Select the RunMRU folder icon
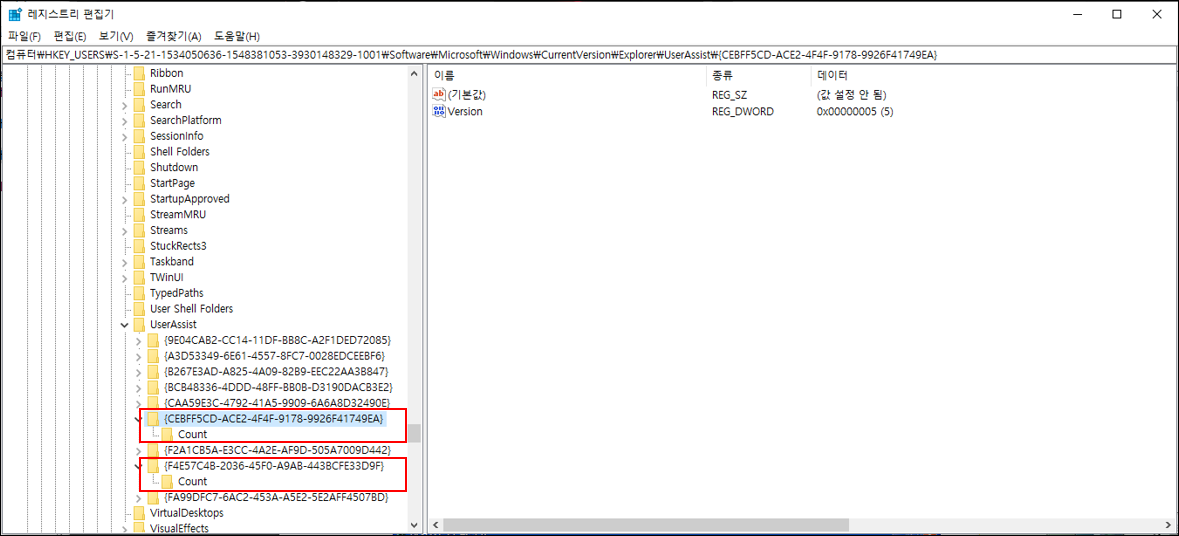Viewport: 1179px width, 536px height. point(139,89)
